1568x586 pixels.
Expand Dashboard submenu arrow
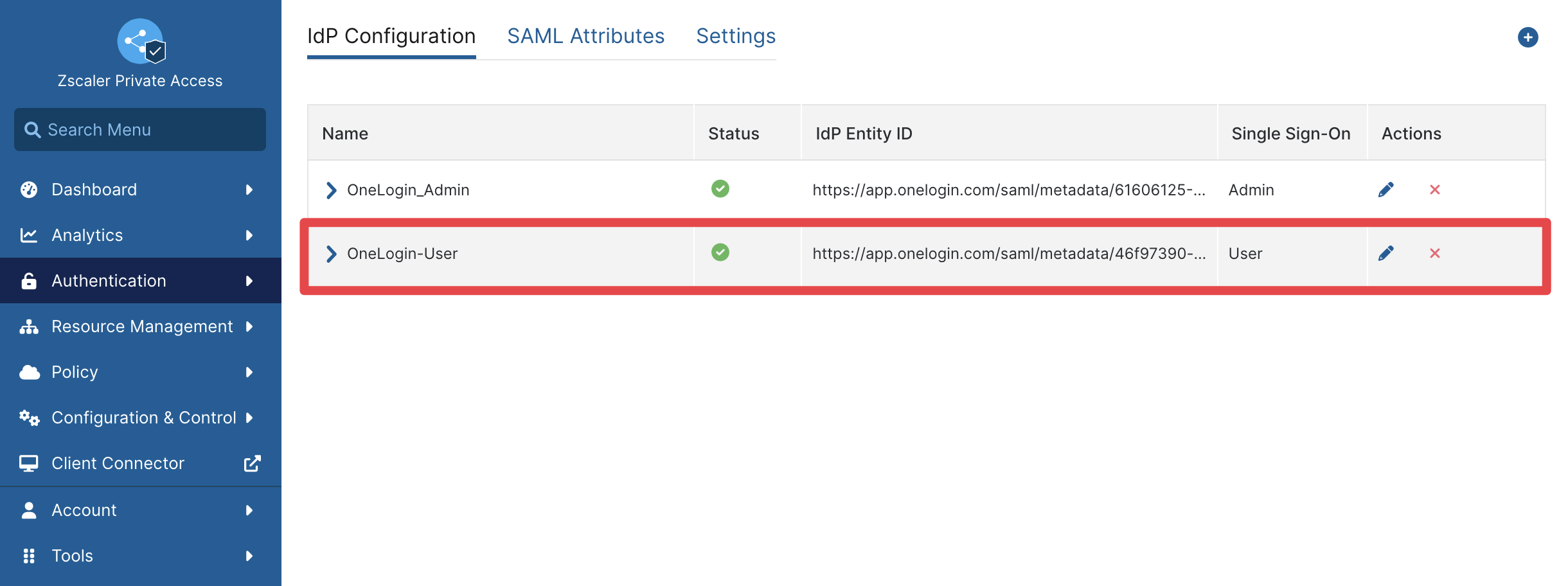tap(249, 190)
